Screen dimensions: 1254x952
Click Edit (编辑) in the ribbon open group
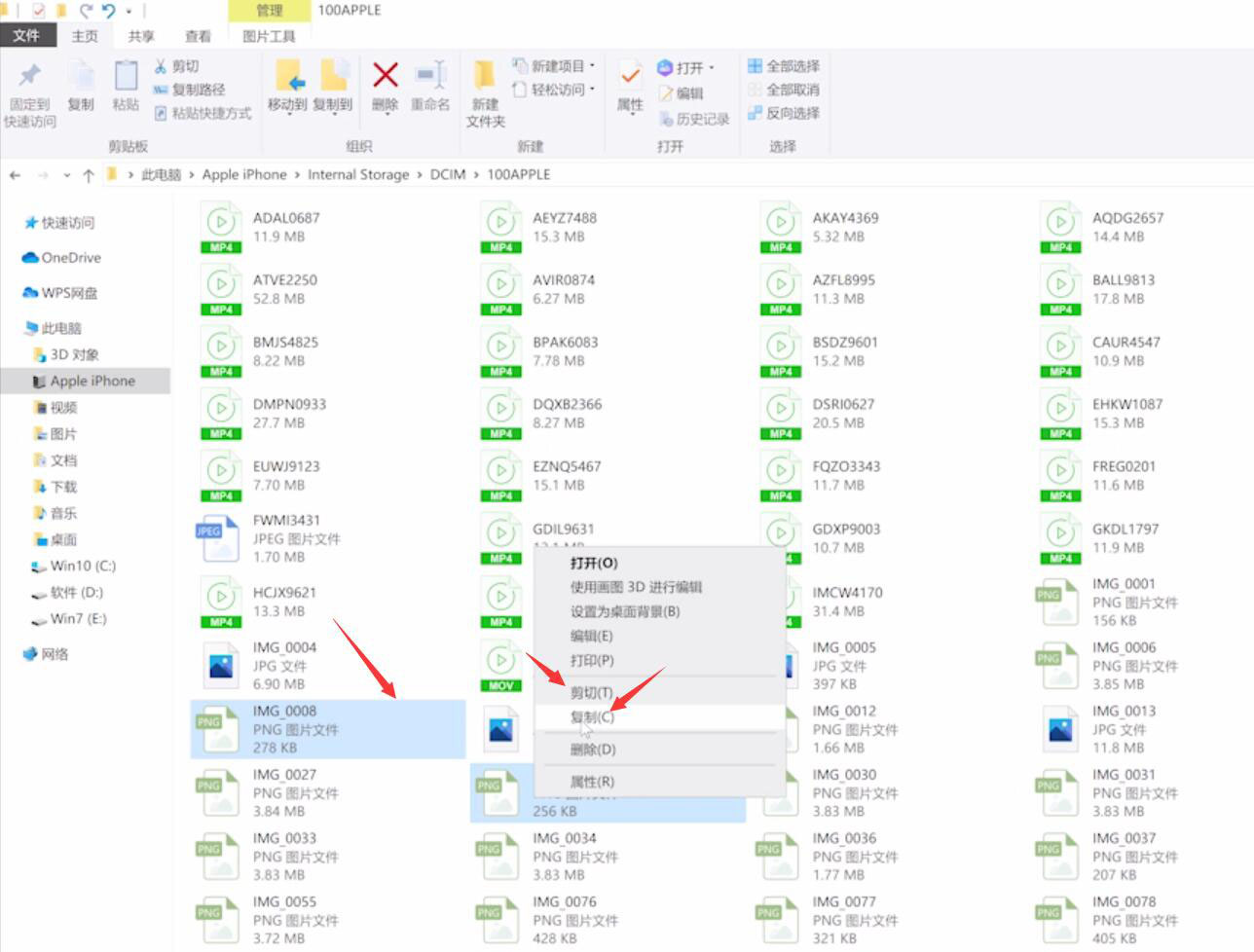[x=682, y=93]
